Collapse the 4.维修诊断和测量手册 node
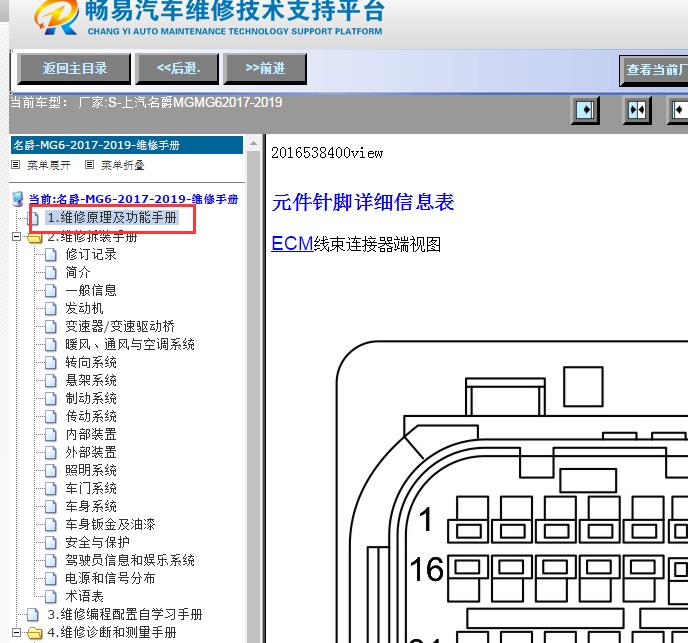The width and height of the screenshot is (688, 643). pos(17,632)
